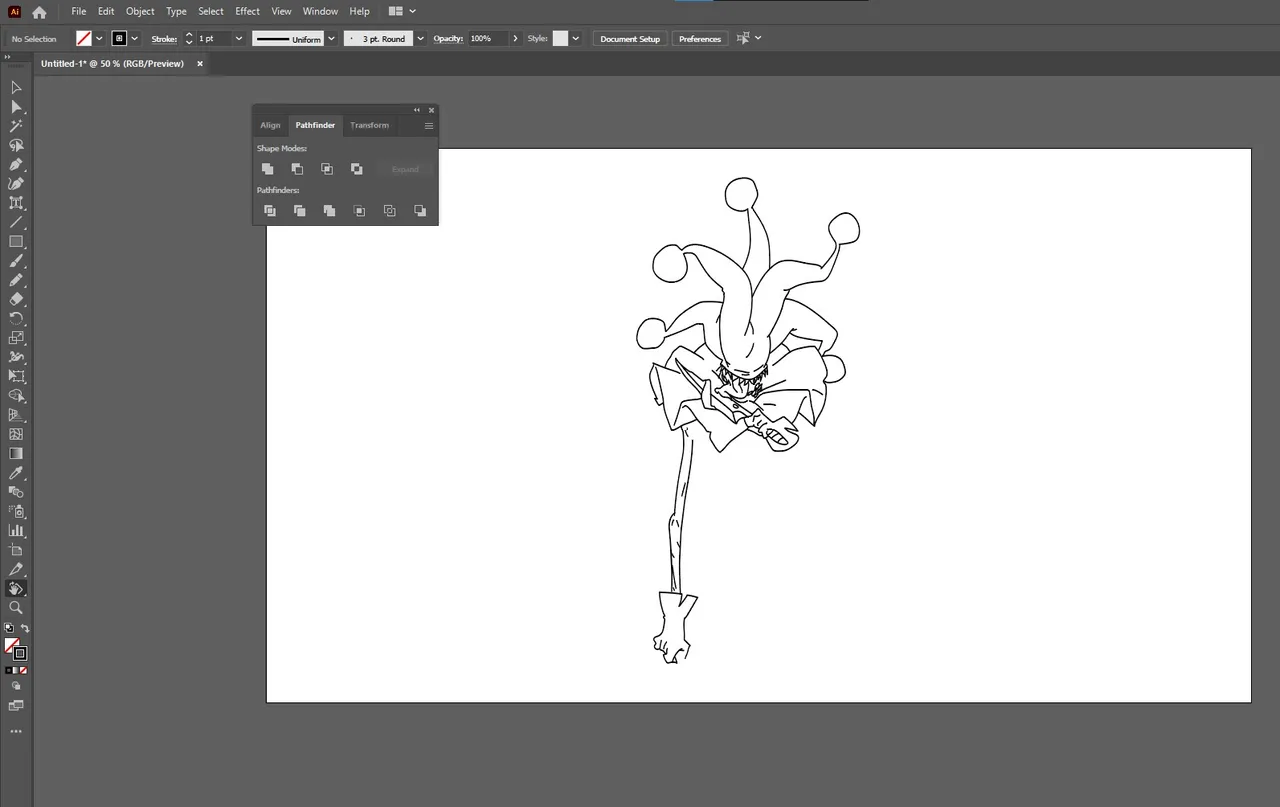This screenshot has width=1280, height=807.
Task: Open graphic Style dropdown
Action: (576, 38)
